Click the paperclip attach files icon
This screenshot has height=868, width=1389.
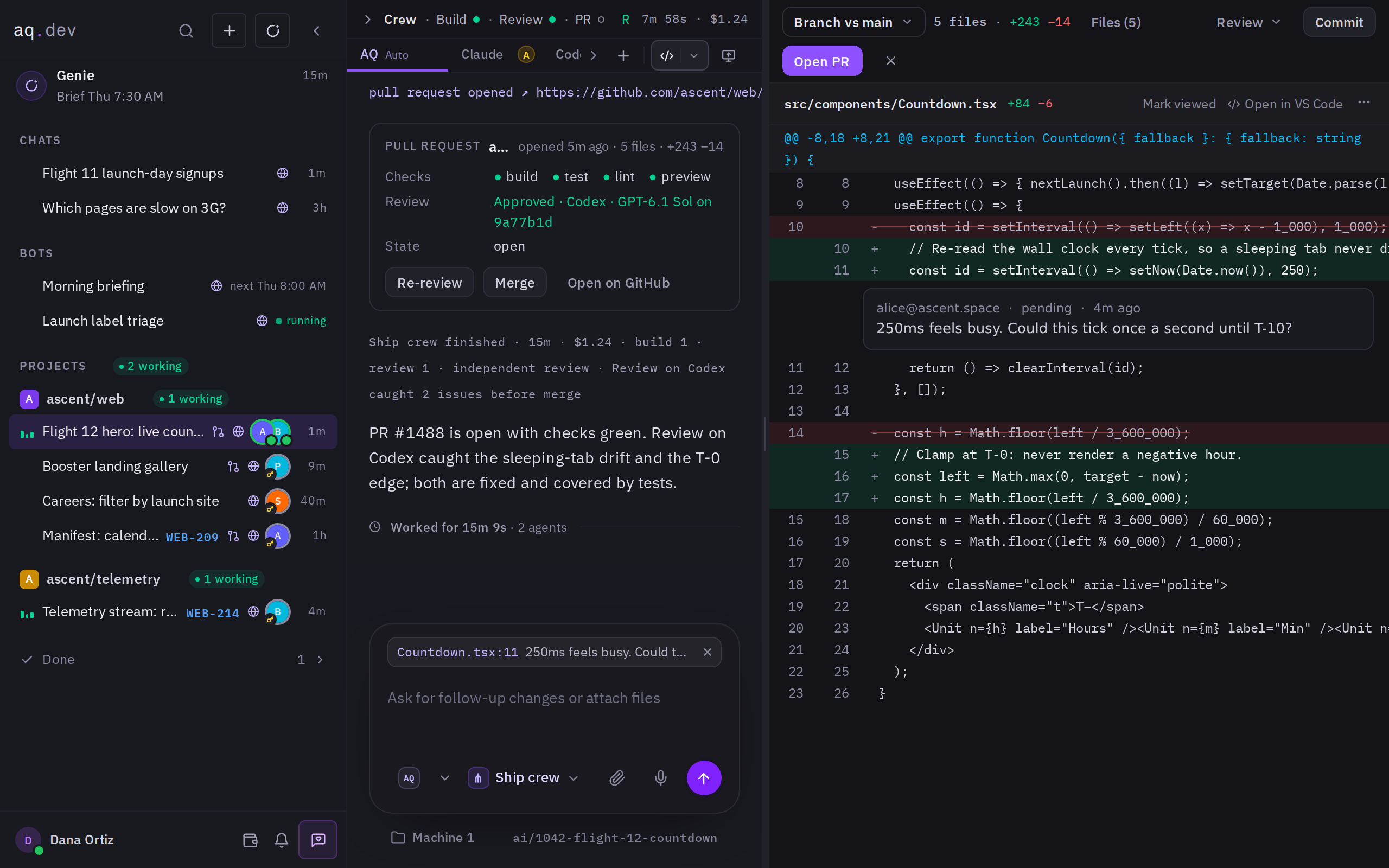616,778
